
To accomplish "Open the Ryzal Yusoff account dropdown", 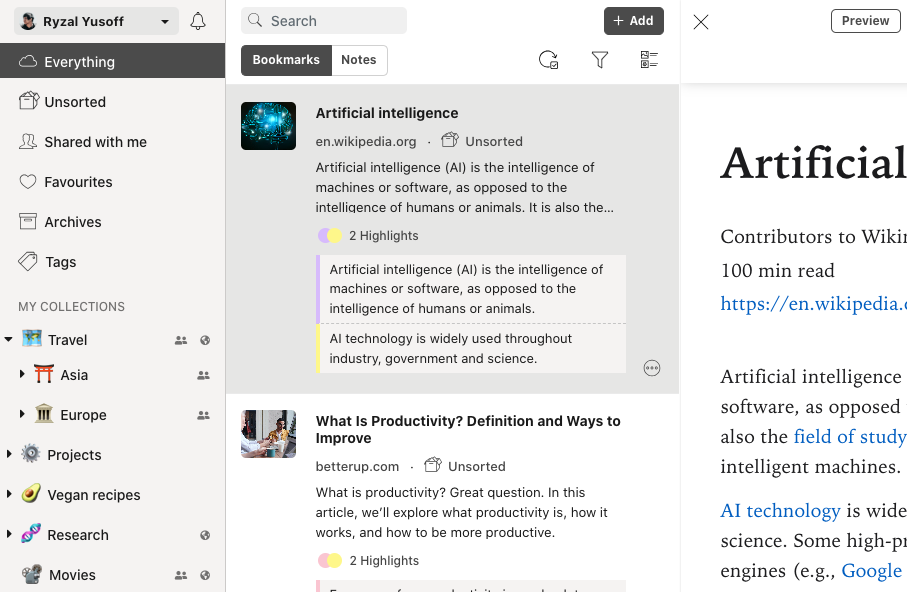I will click(x=95, y=20).
